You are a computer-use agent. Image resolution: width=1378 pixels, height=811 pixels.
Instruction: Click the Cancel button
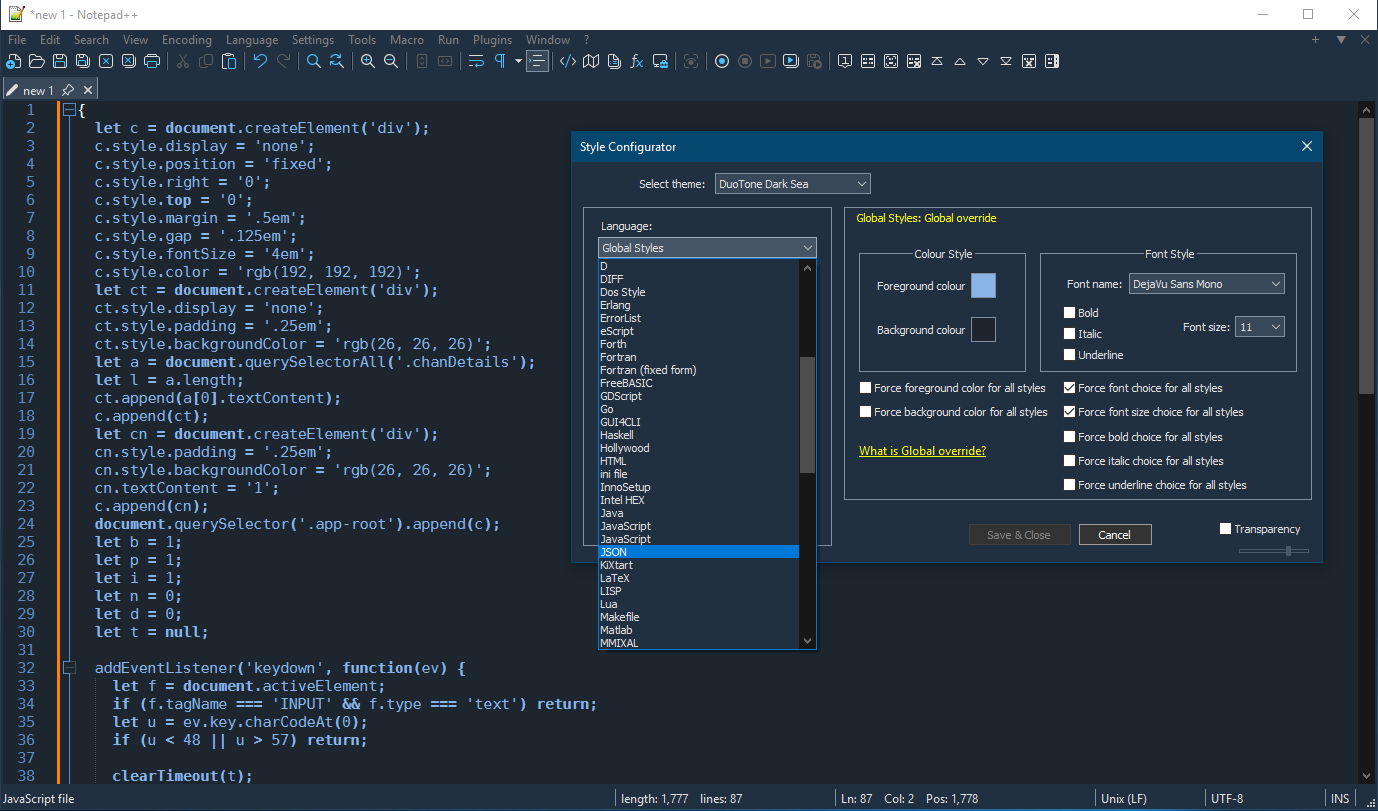pos(1114,535)
